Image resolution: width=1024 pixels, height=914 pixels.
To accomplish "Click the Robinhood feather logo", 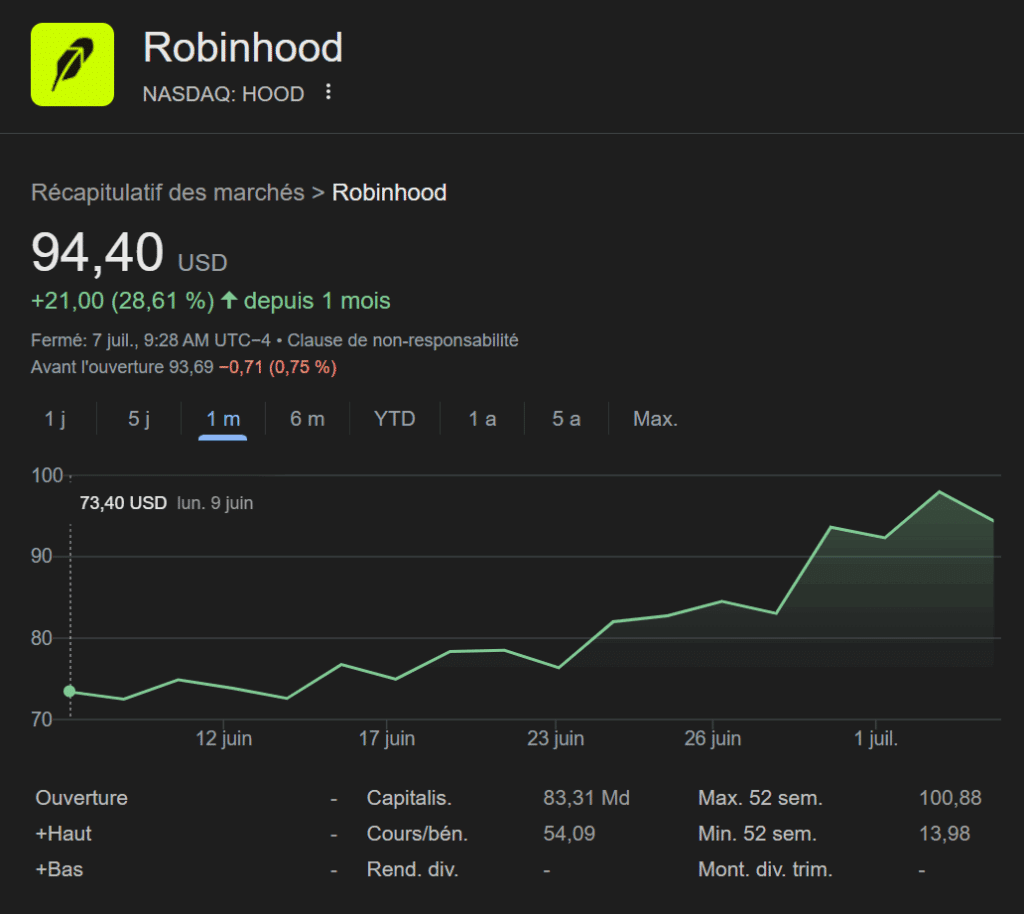I will (x=72, y=65).
